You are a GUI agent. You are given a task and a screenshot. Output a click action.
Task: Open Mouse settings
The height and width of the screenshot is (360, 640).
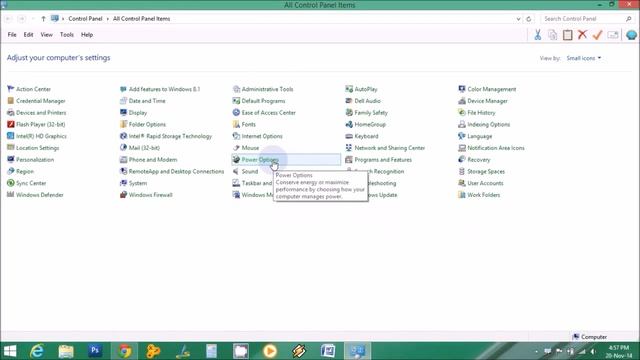tap(246, 148)
